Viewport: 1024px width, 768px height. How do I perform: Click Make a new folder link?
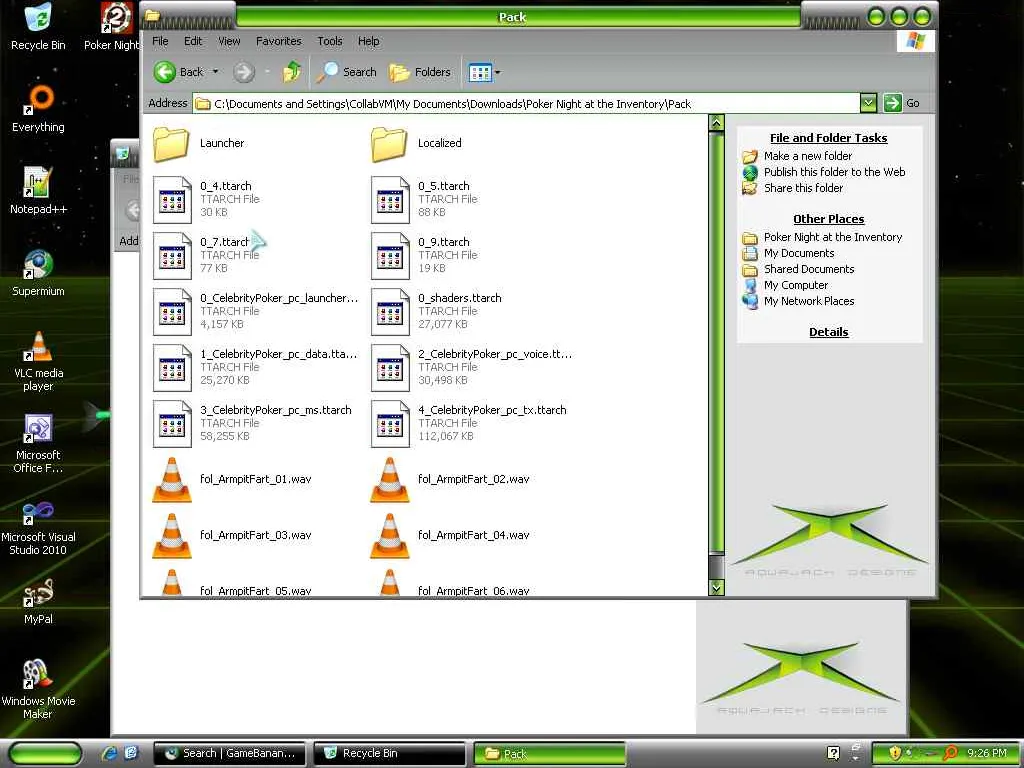[x=808, y=156]
